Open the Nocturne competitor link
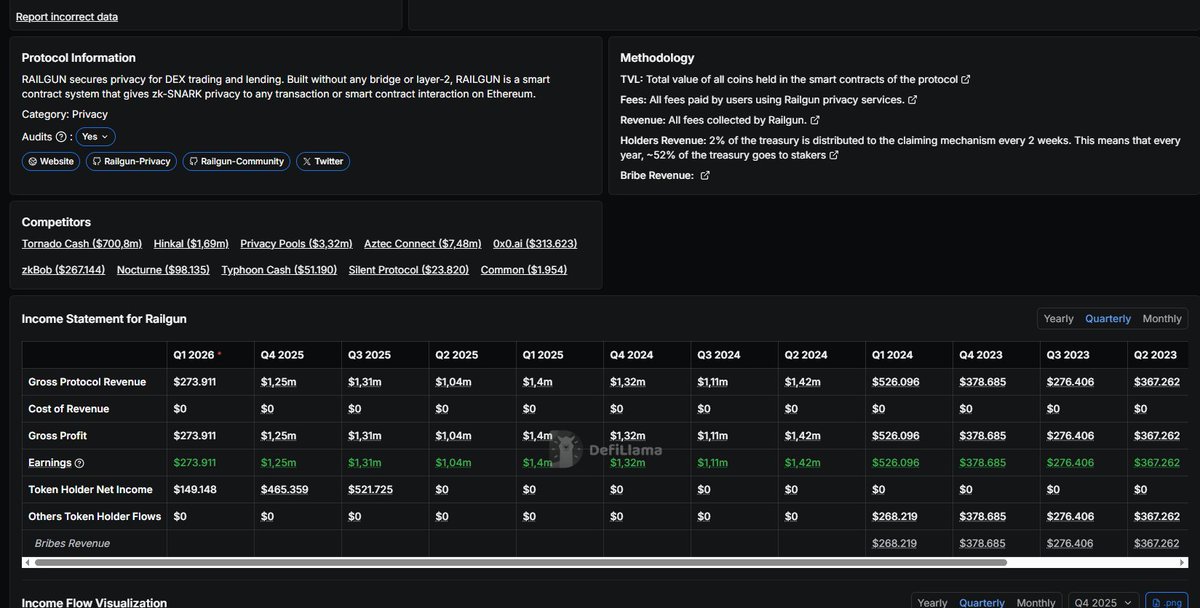 [163, 270]
